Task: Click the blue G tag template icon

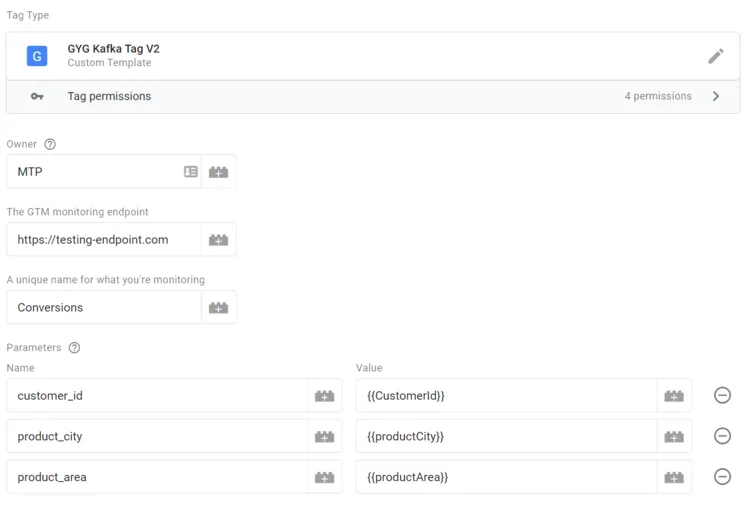Action: coord(37,56)
